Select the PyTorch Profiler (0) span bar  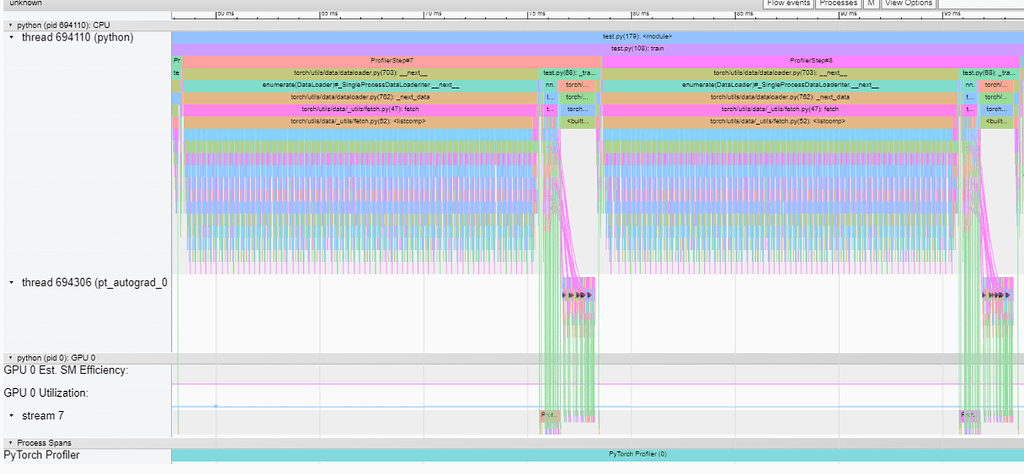coord(598,454)
